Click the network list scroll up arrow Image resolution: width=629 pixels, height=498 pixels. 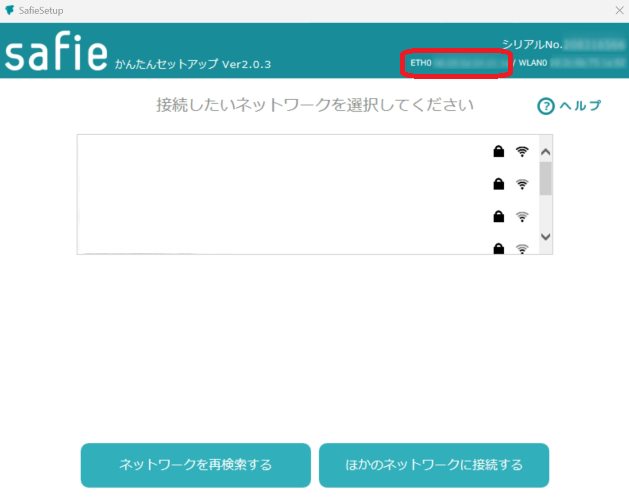coord(546,152)
